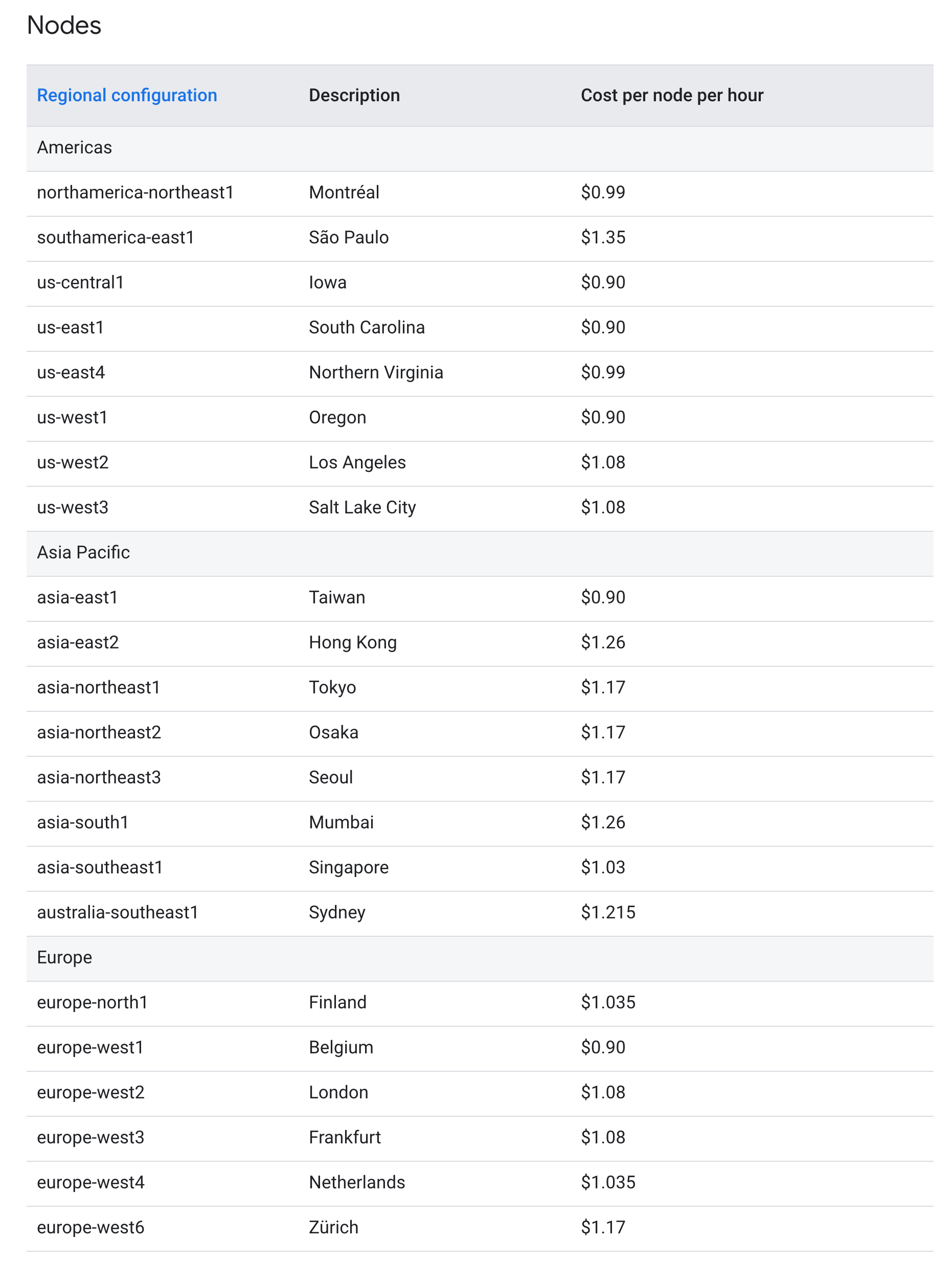Select the us-west2 Los Angeles price $1.08
This screenshot has width=952, height=1262.
point(603,462)
